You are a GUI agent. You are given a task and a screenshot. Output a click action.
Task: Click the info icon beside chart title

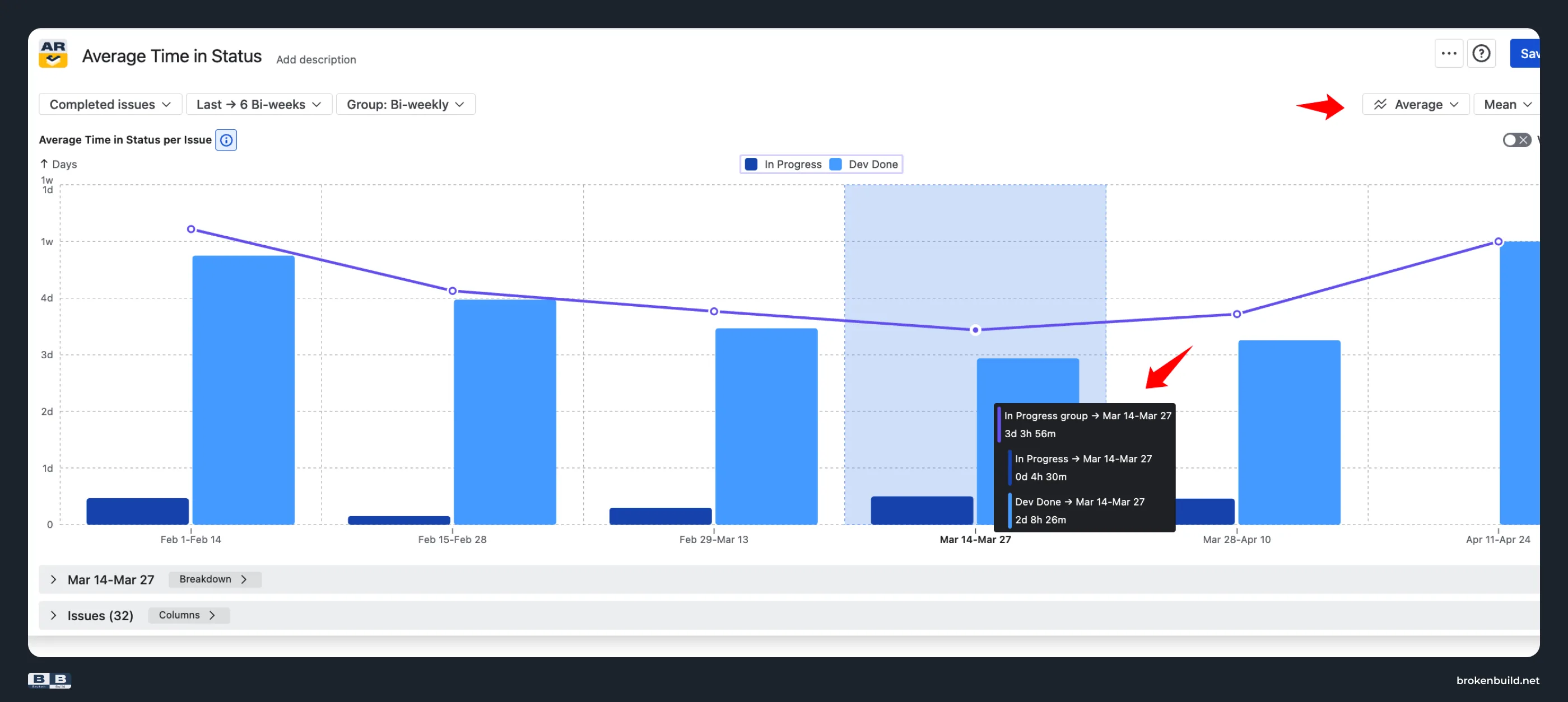[x=226, y=140]
